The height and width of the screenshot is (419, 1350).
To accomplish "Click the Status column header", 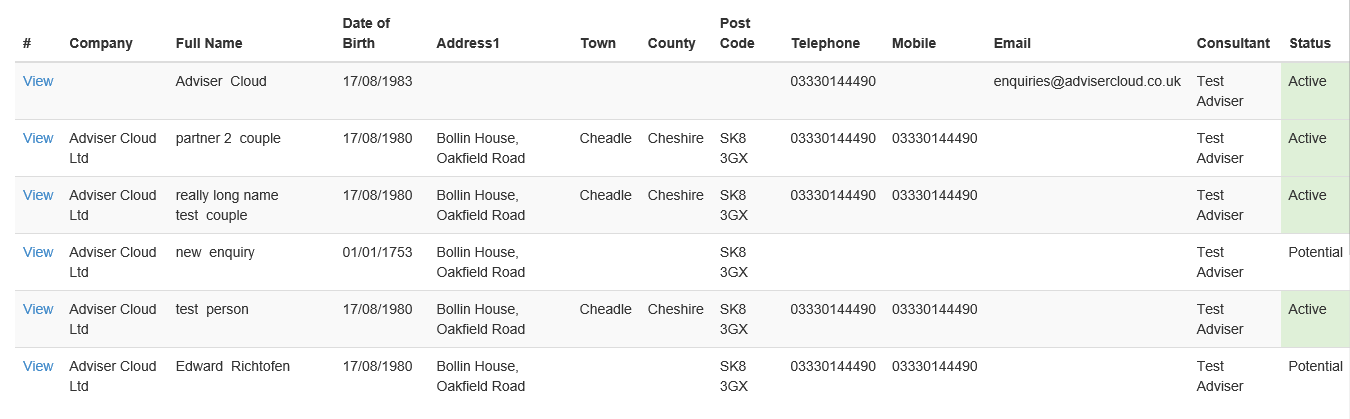I will [x=1309, y=43].
